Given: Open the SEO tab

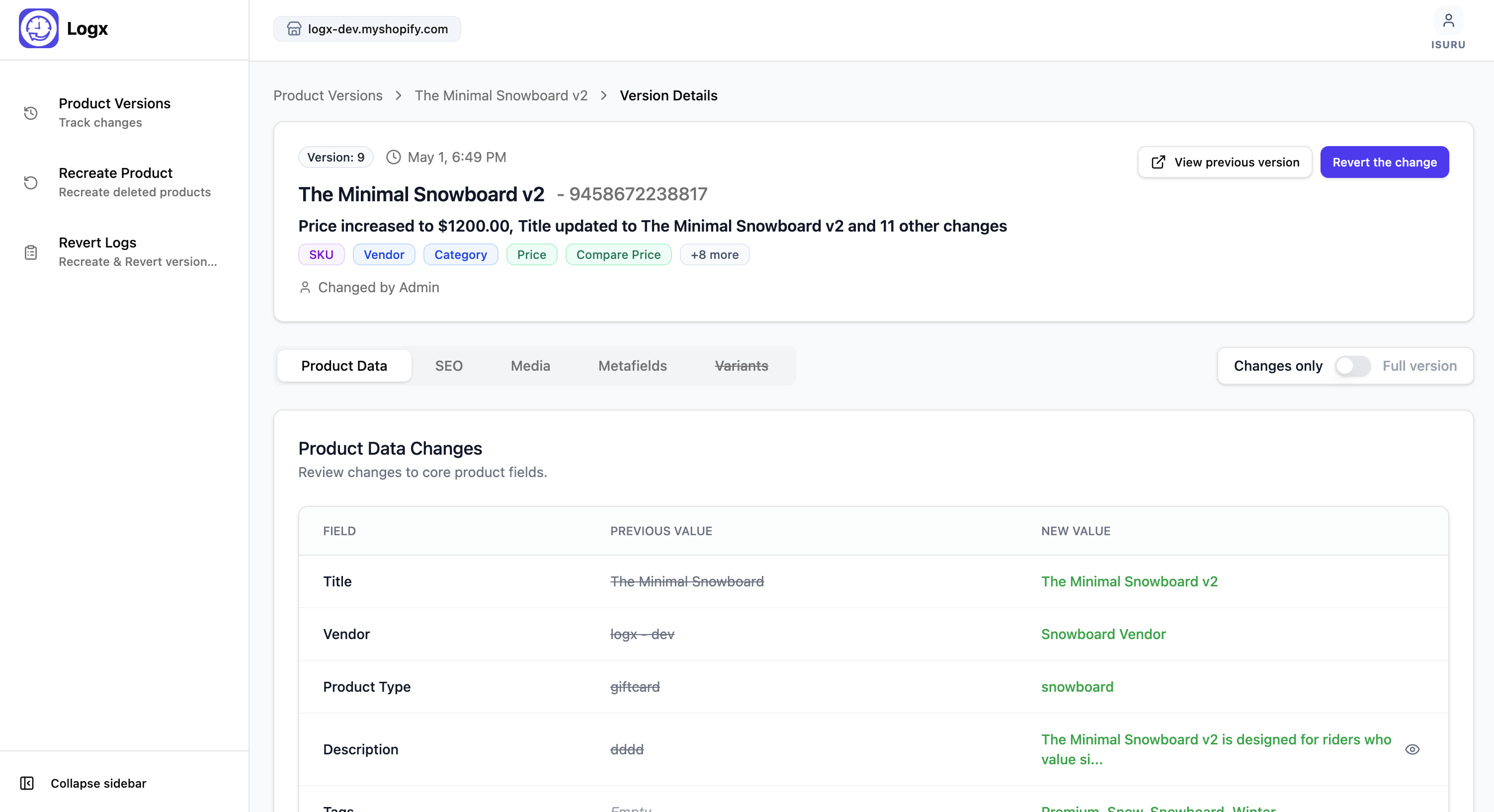Looking at the screenshot, I should [449, 366].
